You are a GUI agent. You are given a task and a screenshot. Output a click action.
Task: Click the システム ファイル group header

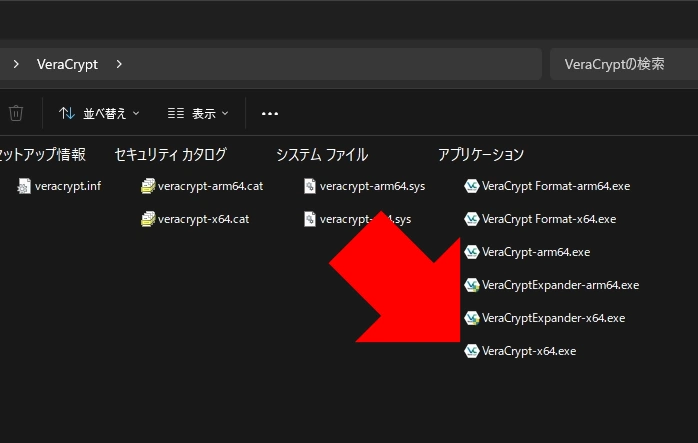pos(322,154)
